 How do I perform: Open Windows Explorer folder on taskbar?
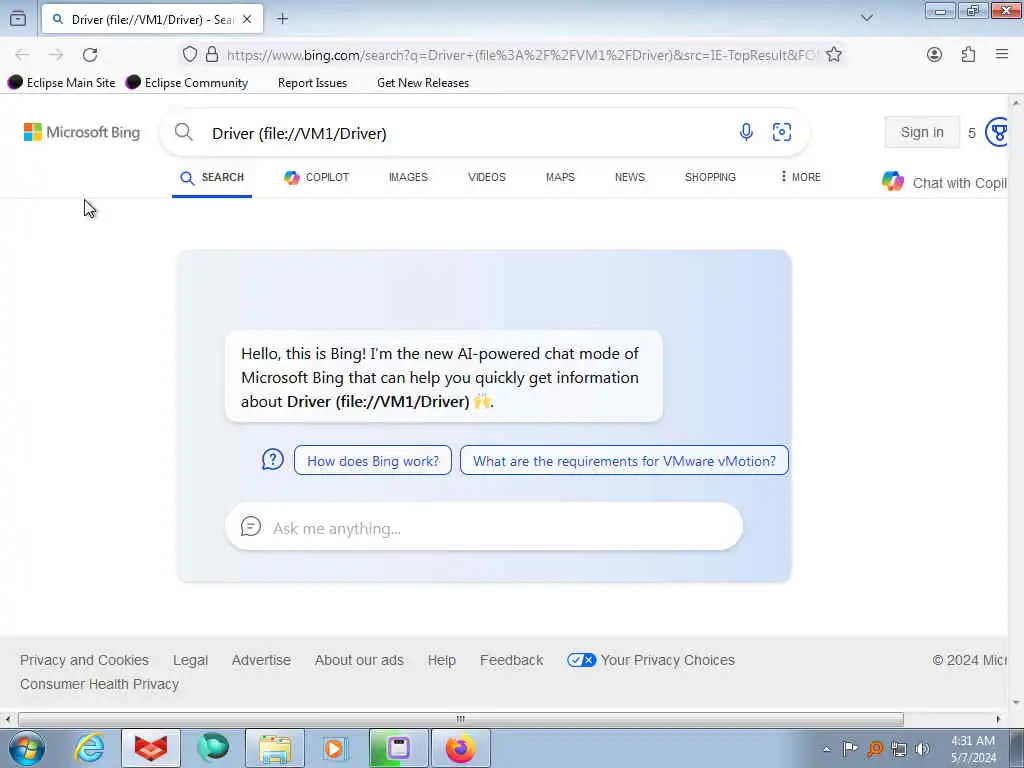tap(275, 748)
